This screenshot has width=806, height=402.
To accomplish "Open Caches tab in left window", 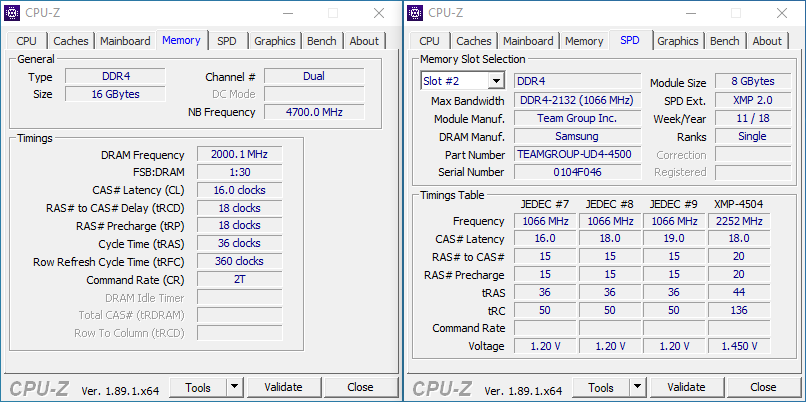I will pyautogui.click(x=70, y=41).
